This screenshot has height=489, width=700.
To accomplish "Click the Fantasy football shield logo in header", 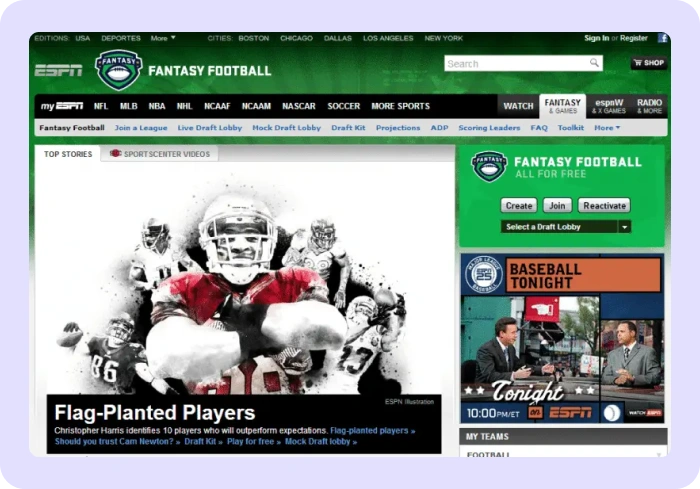I will 119,70.
